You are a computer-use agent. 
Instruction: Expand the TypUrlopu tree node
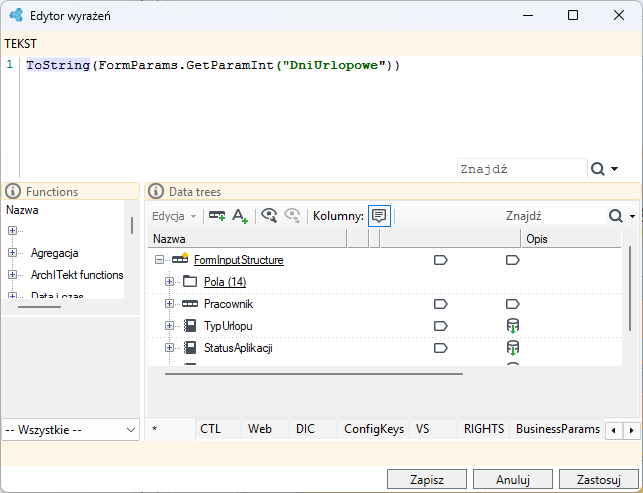coord(169,325)
